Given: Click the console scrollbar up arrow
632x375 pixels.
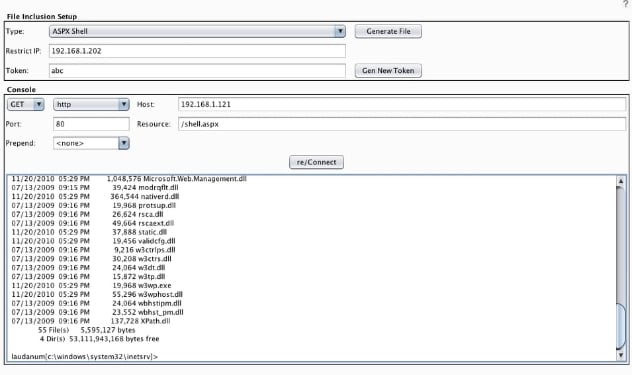Looking at the screenshot, I should [x=621, y=181].
